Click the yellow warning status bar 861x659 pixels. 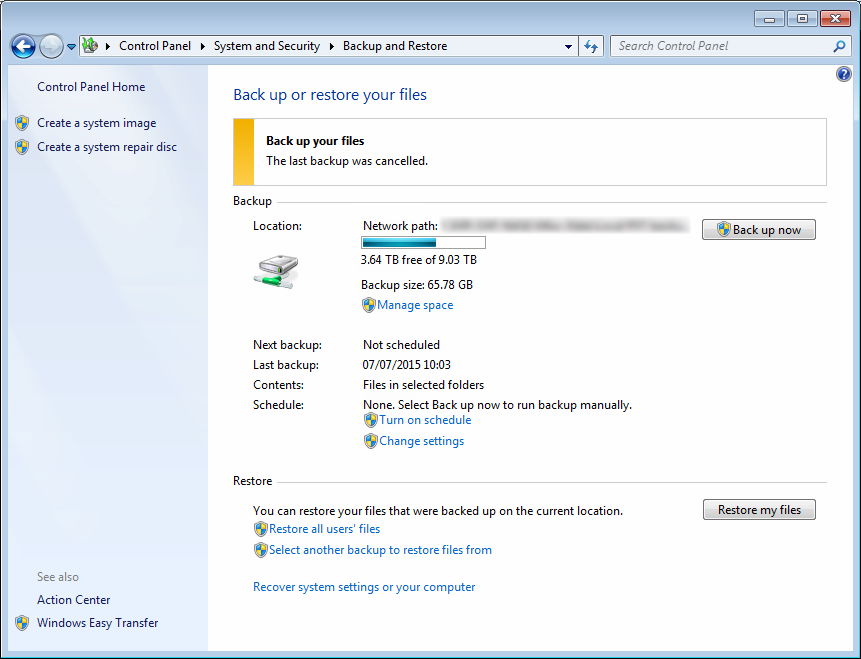(244, 152)
